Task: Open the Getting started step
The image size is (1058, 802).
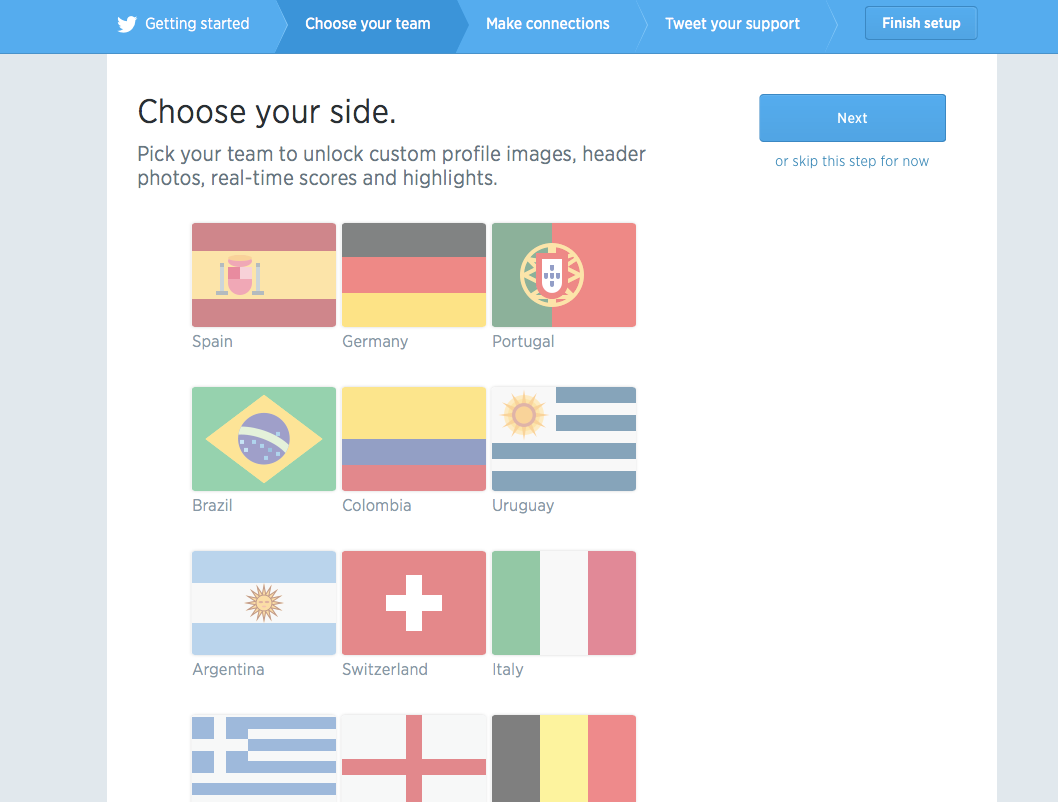Action: coord(197,24)
